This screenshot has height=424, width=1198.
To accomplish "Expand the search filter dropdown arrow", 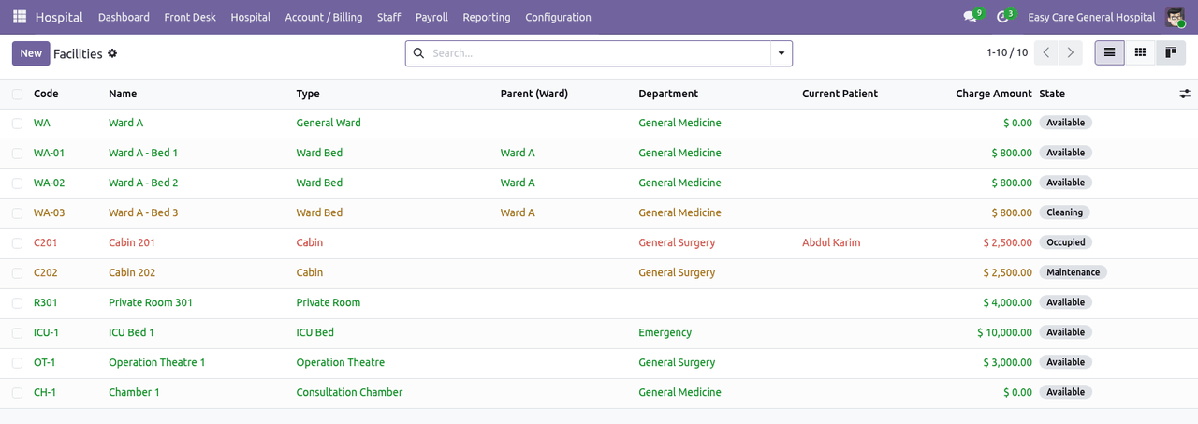I will click(781, 53).
